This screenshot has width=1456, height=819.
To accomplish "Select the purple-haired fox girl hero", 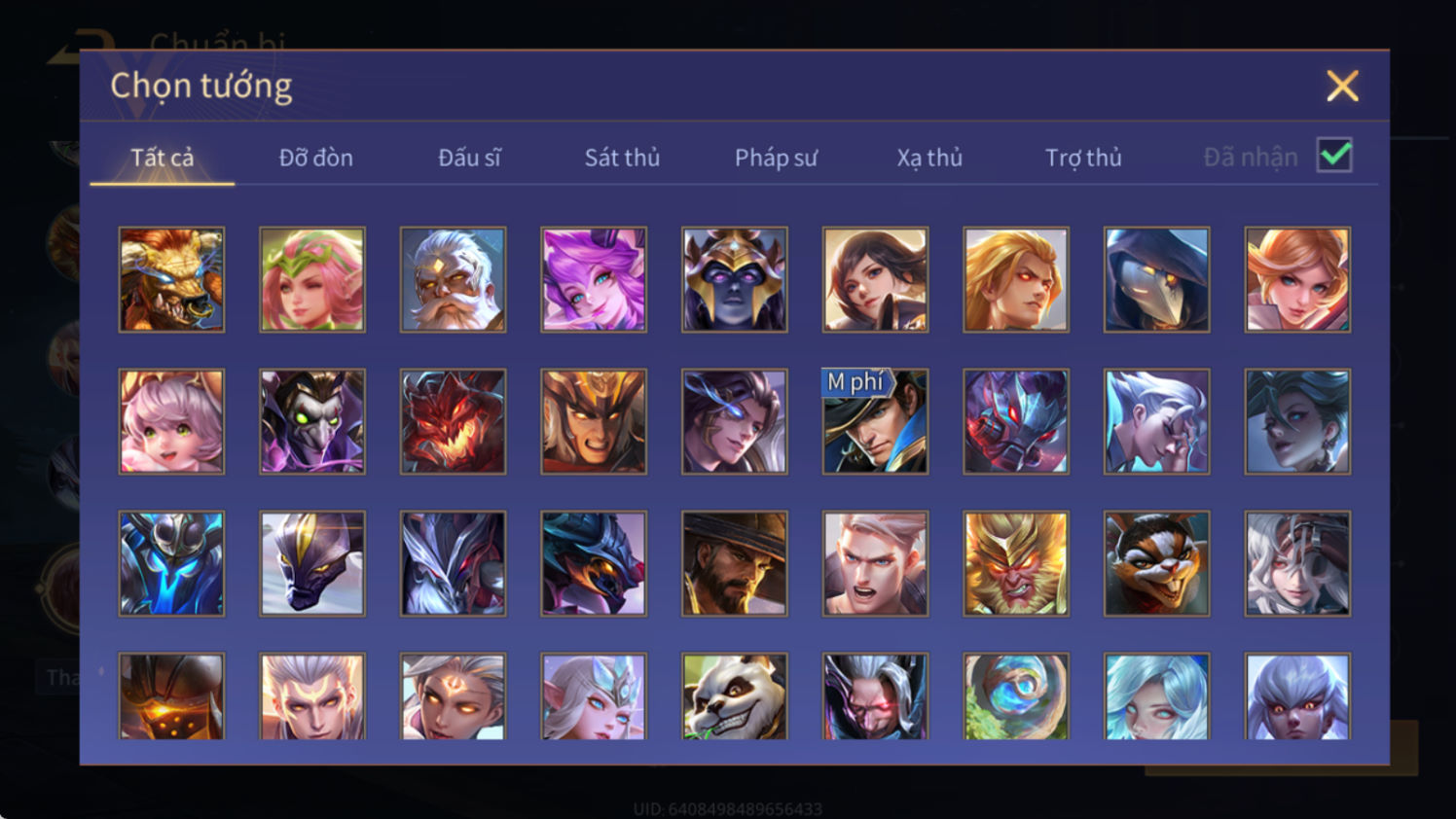I will pos(594,280).
